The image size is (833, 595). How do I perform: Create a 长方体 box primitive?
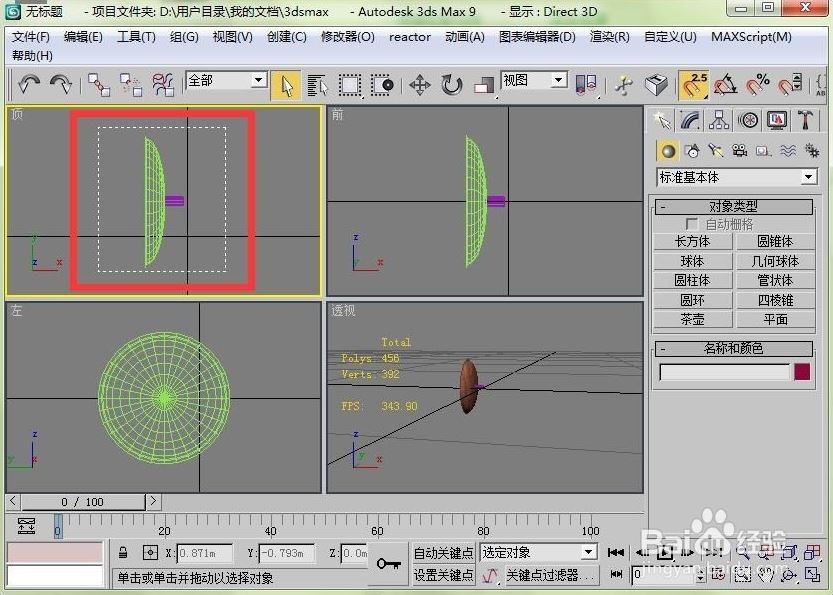(x=692, y=241)
